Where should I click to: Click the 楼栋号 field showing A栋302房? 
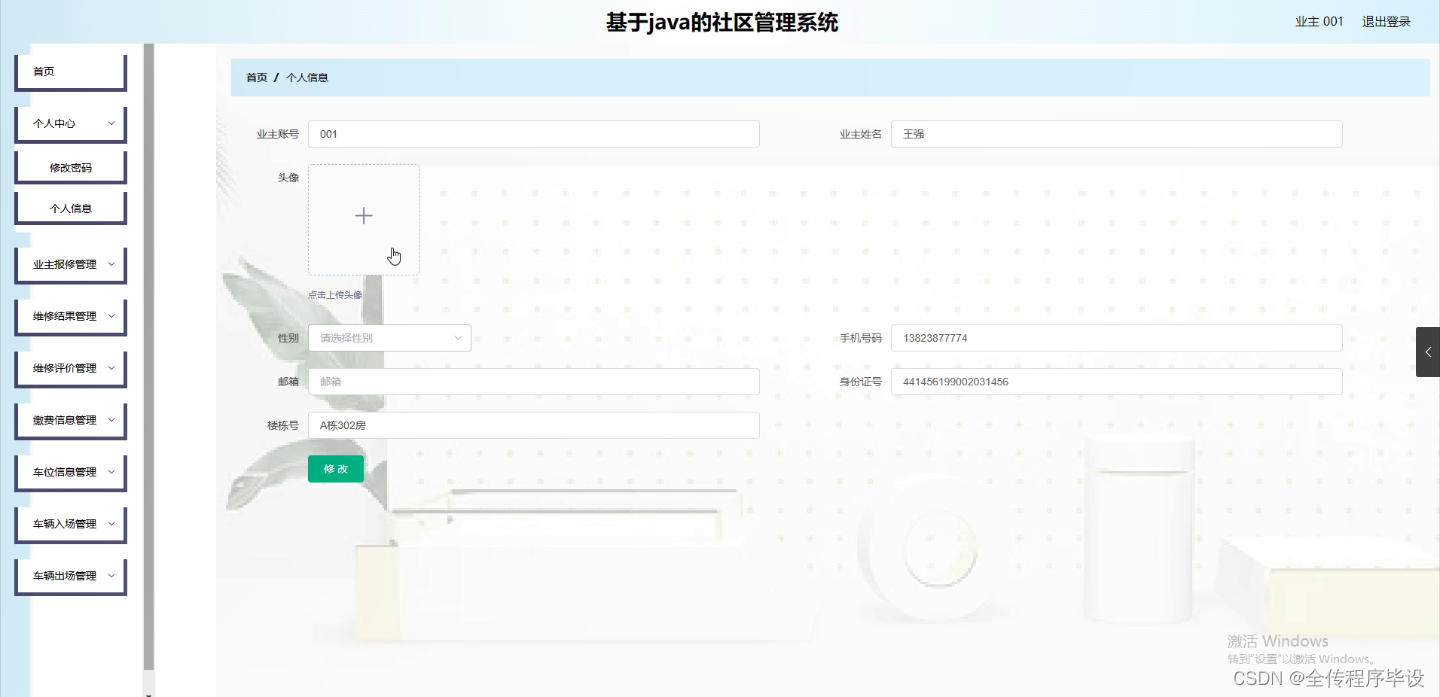pos(533,425)
